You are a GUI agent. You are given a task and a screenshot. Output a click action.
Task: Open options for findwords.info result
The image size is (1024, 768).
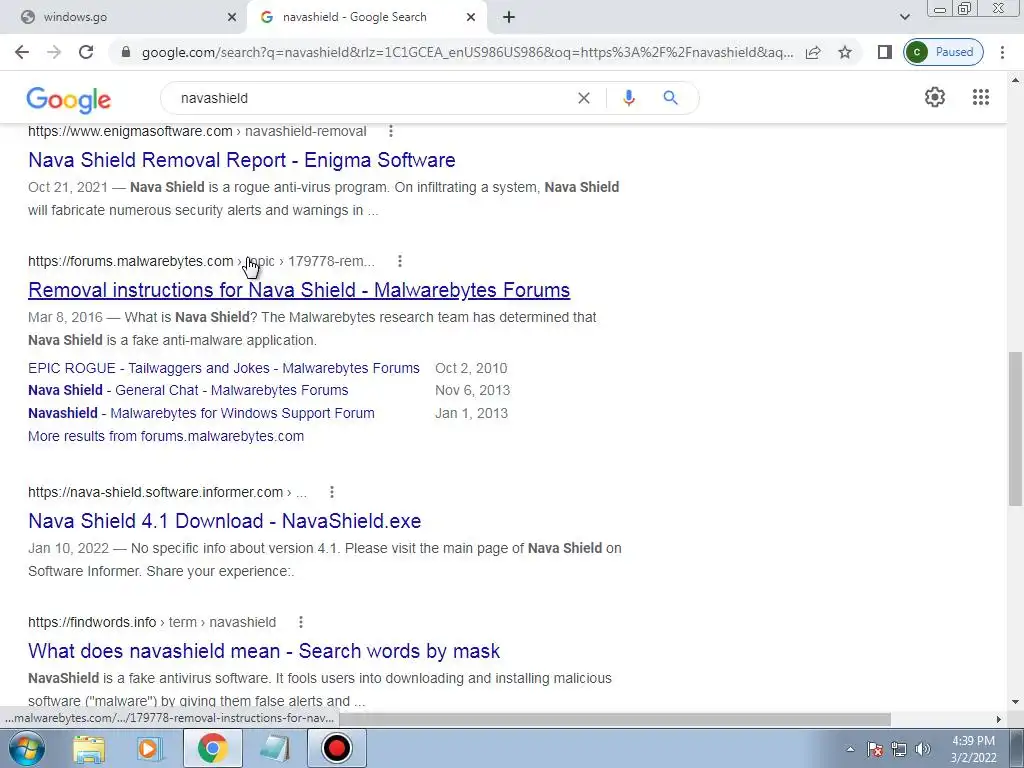pos(301,622)
